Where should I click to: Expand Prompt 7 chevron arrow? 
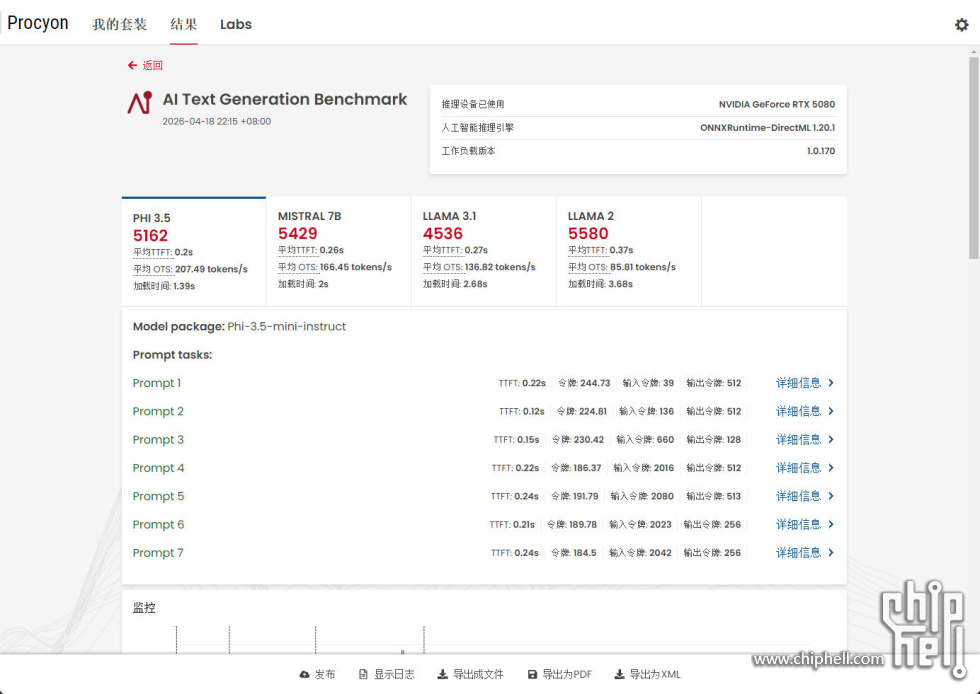(x=831, y=553)
